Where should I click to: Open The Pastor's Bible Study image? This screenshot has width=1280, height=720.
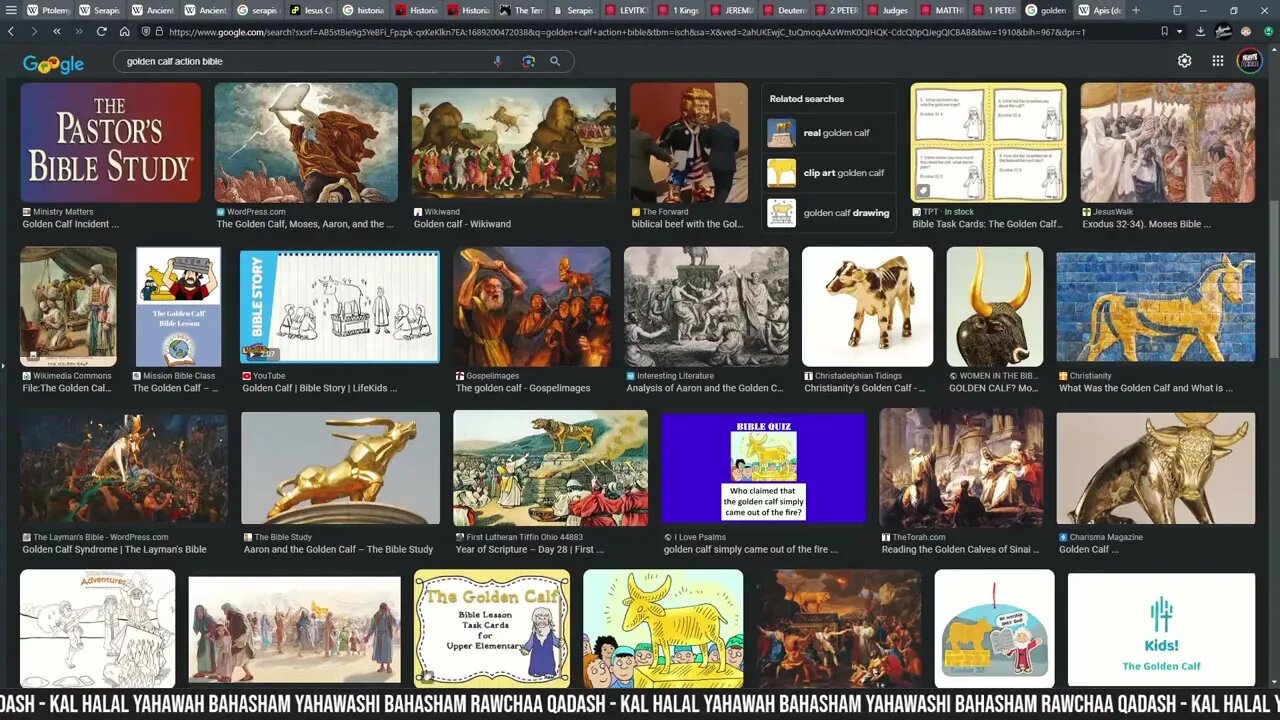[x=110, y=142]
